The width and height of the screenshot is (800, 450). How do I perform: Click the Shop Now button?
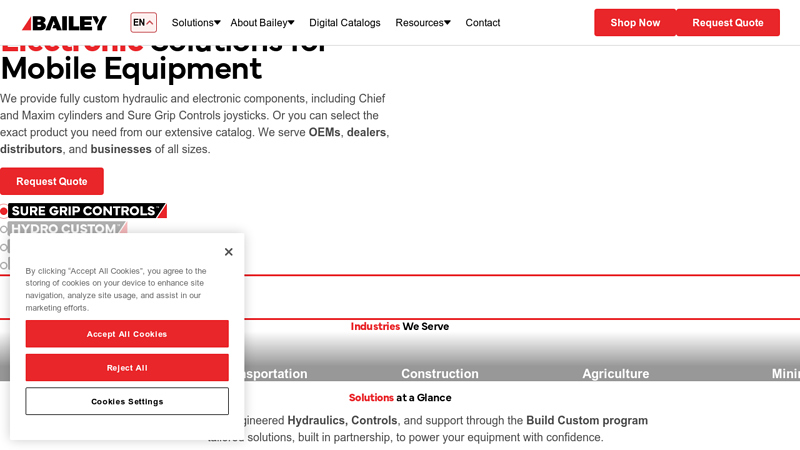635,23
